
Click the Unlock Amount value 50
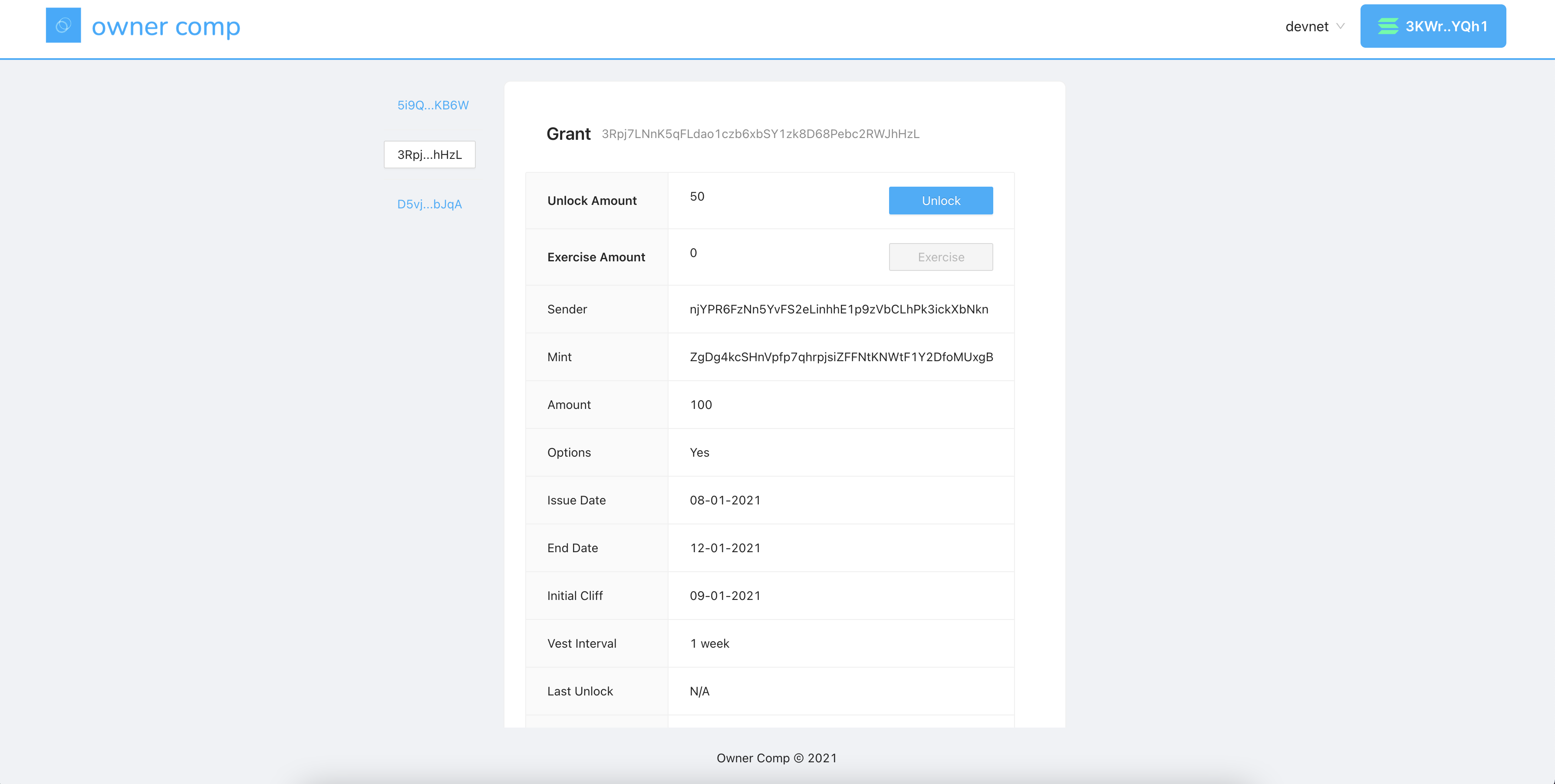697,197
